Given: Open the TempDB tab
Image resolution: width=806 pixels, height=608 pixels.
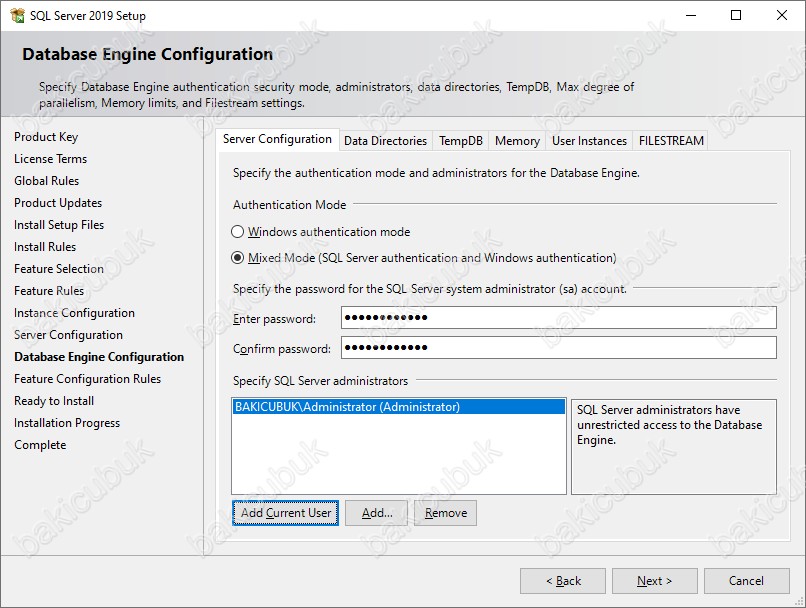Looking at the screenshot, I should pyautogui.click(x=461, y=141).
